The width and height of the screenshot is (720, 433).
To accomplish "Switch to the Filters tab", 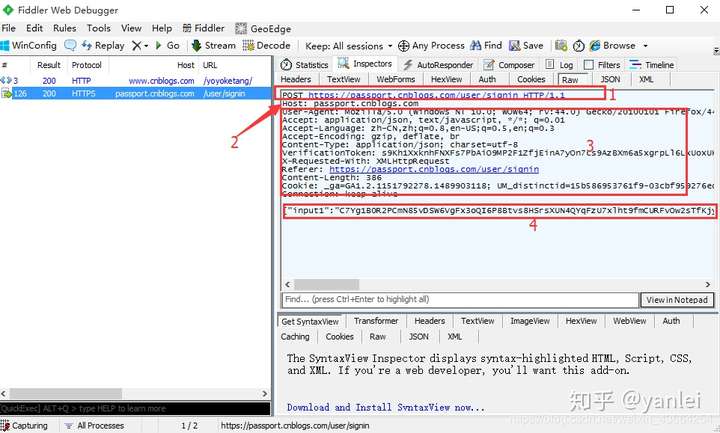I will tap(602, 65).
